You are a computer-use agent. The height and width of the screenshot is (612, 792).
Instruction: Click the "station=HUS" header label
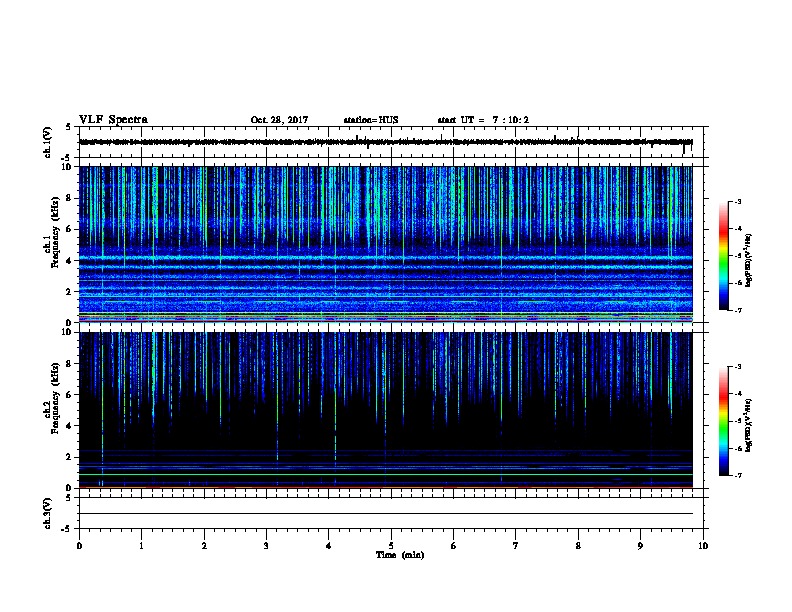click(371, 120)
